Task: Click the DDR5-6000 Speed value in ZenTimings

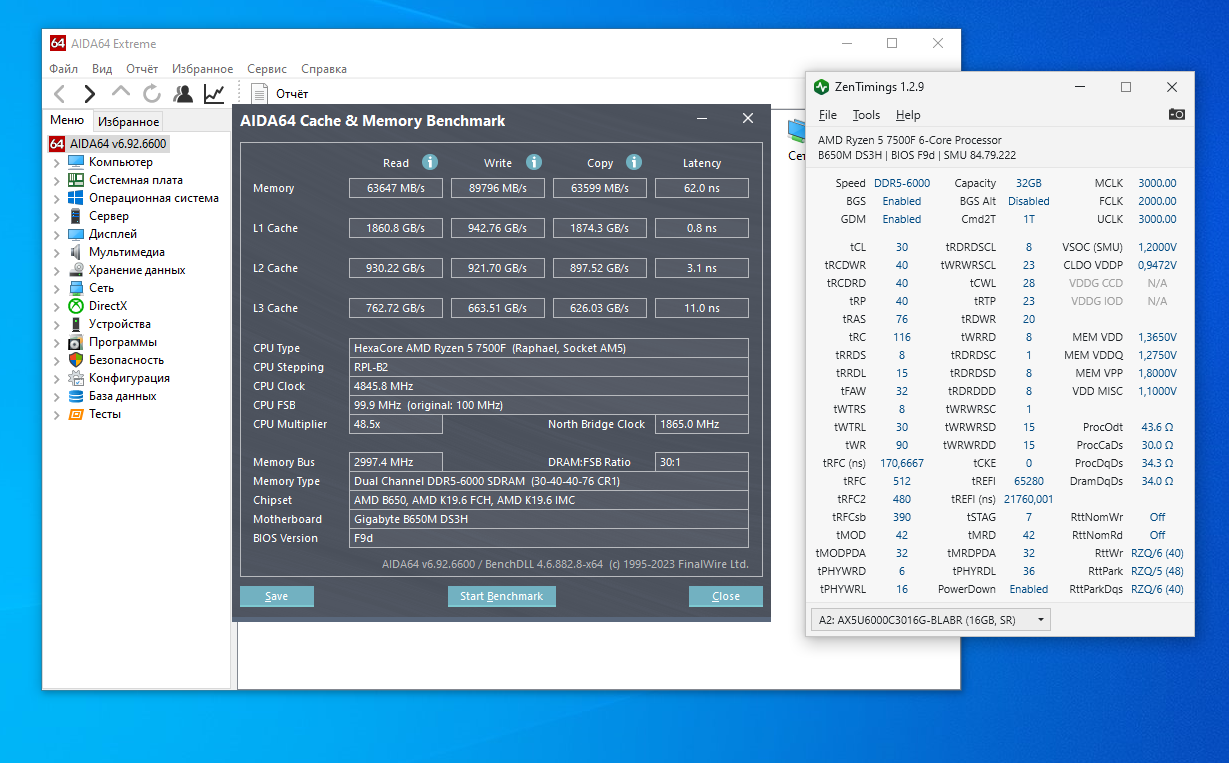Action: click(902, 183)
